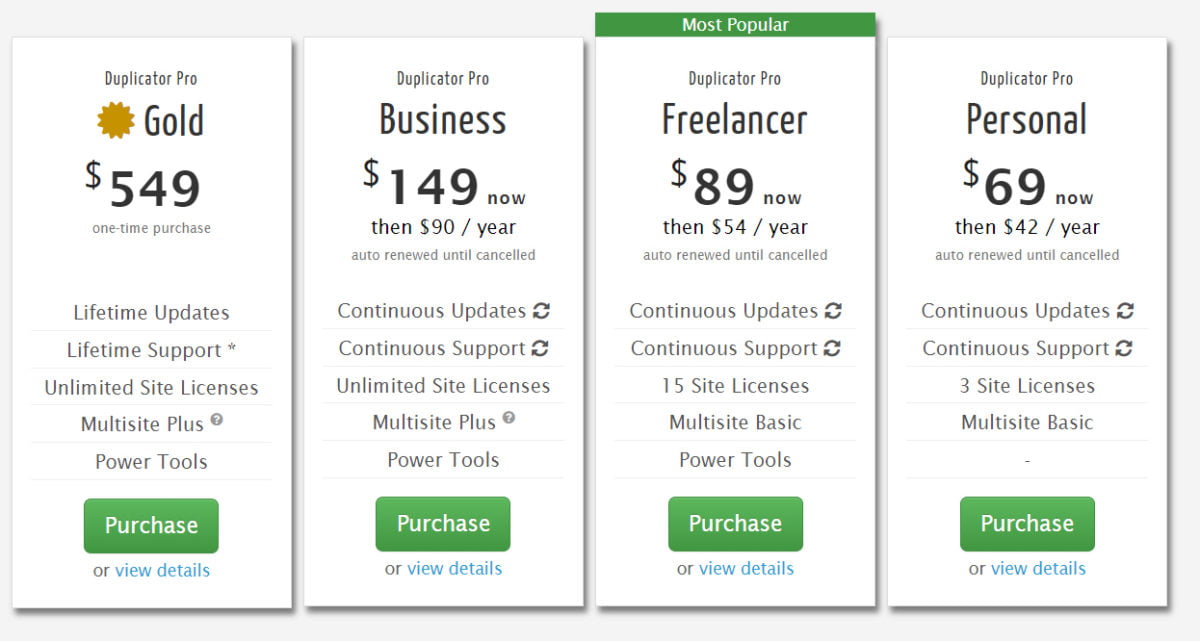Open view details for the Business plan
This screenshot has height=641, width=1200.
(x=455, y=568)
